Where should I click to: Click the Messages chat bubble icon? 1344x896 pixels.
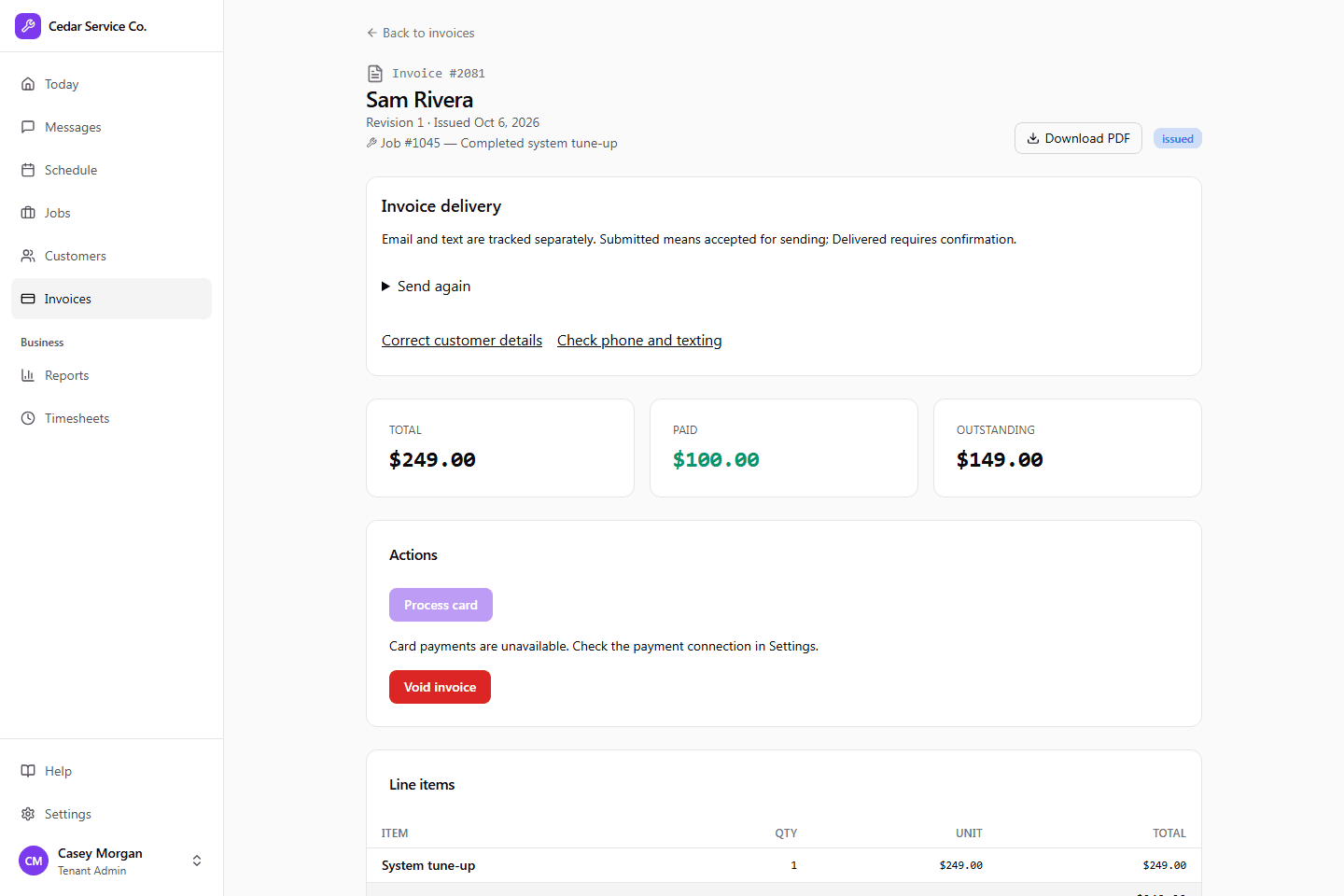tap(28, 127)
